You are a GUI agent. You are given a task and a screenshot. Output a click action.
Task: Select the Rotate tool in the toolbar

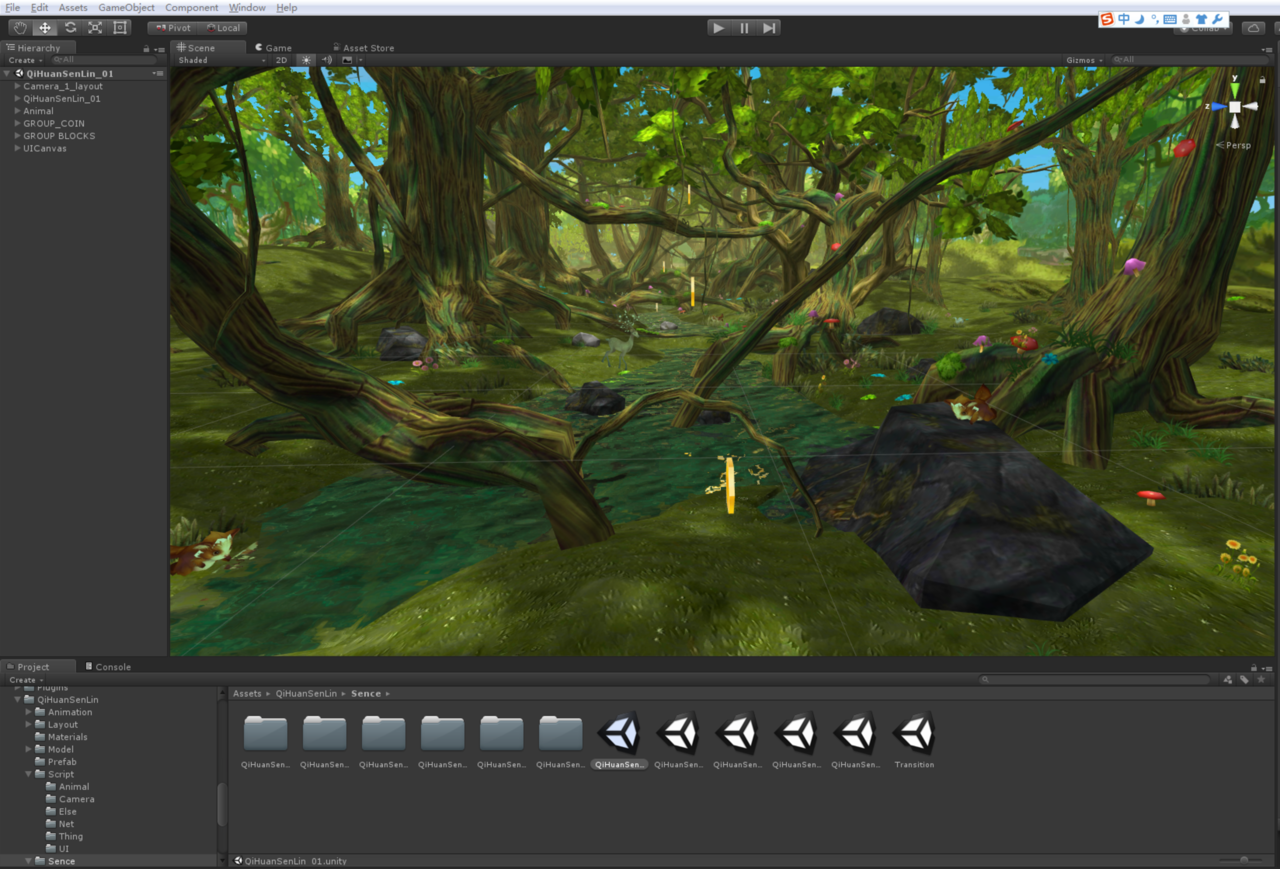click(x=70, y=28)
